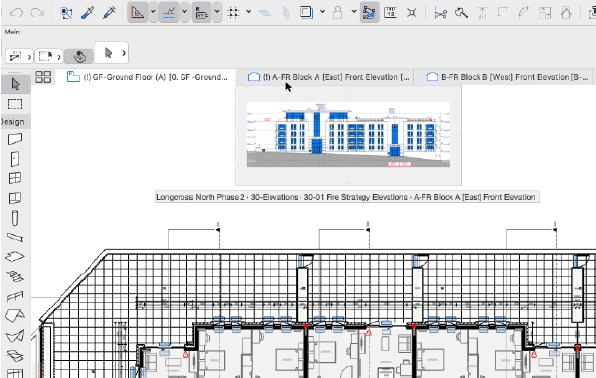
Task: Toggle the highlighted node-connection button
Action: [x=369, y=13]
